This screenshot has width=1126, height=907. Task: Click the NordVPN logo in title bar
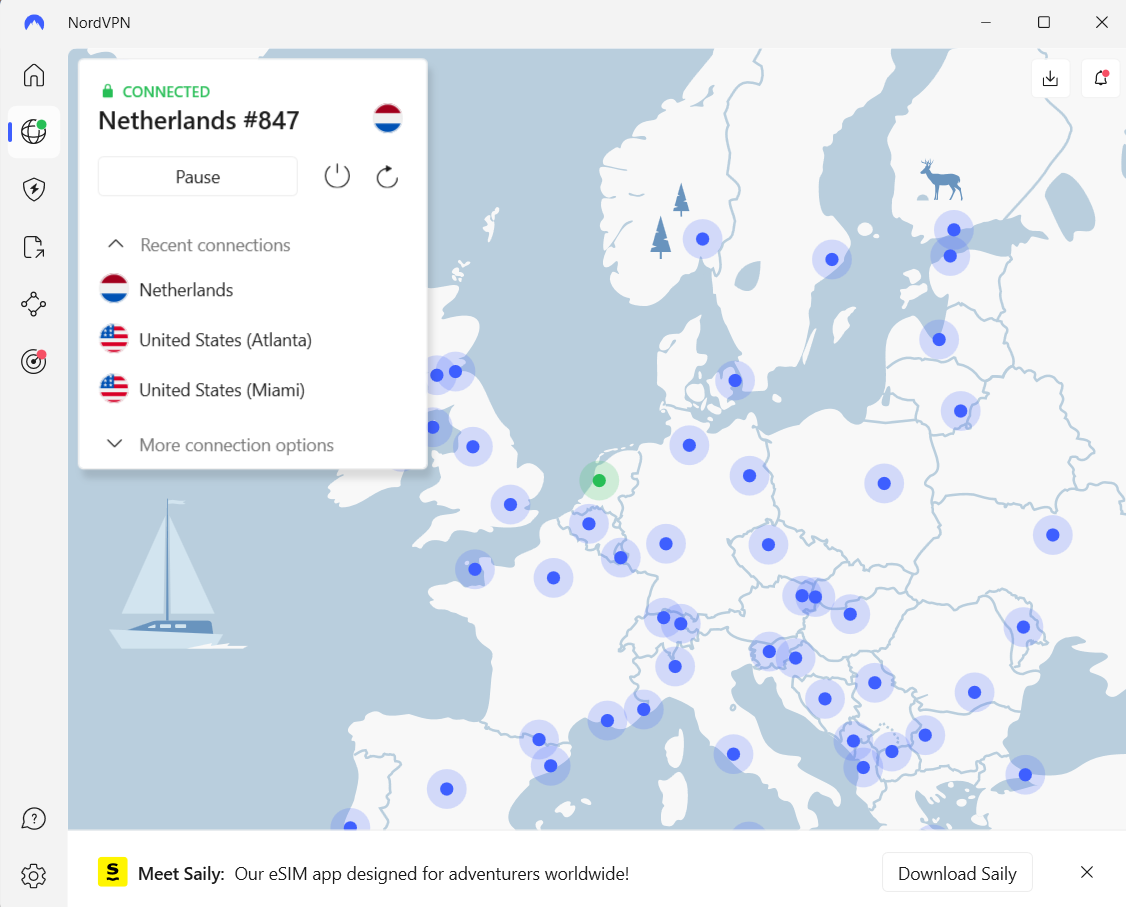tap(34, 22)
